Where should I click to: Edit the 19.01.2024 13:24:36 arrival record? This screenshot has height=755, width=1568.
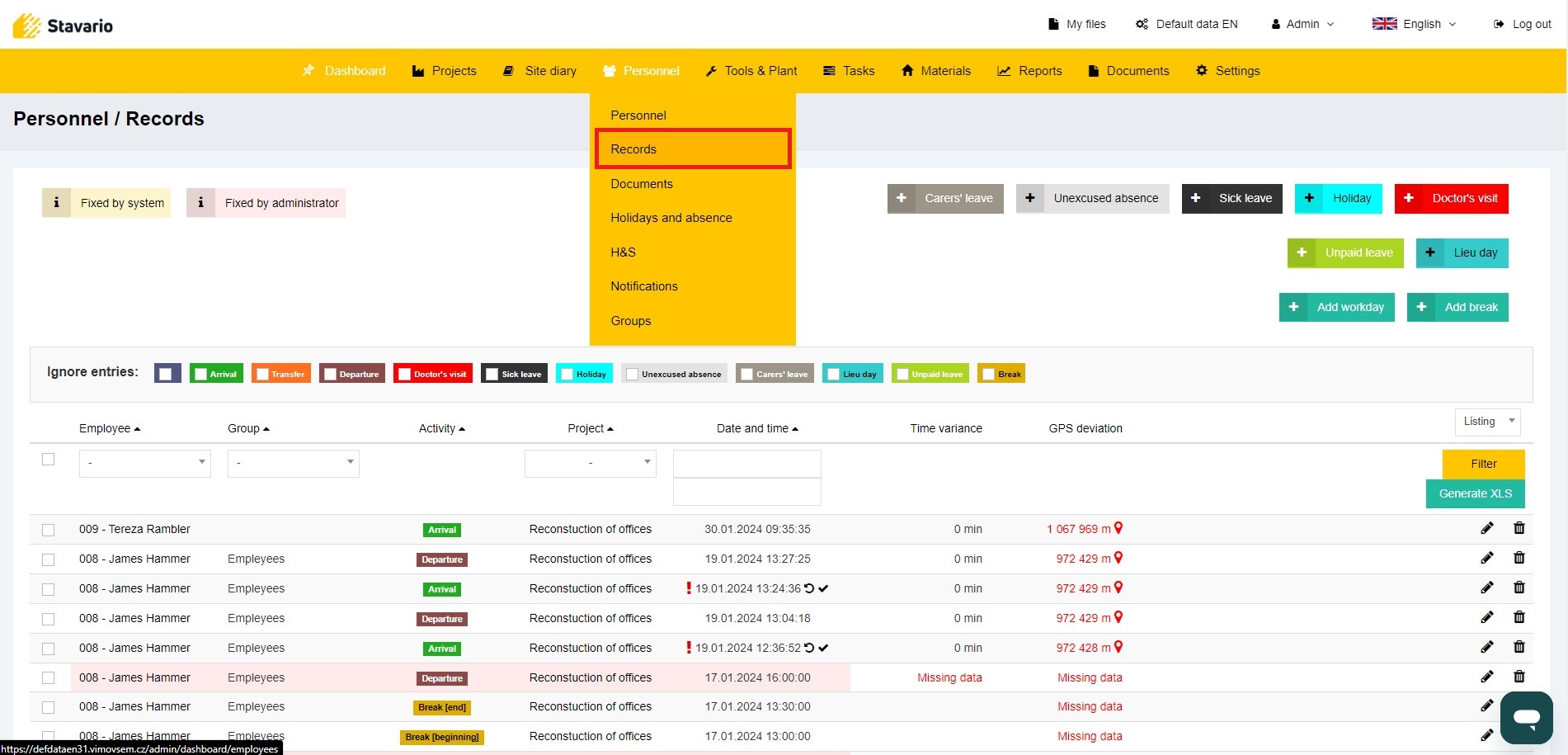click(x=1487, y=587)
